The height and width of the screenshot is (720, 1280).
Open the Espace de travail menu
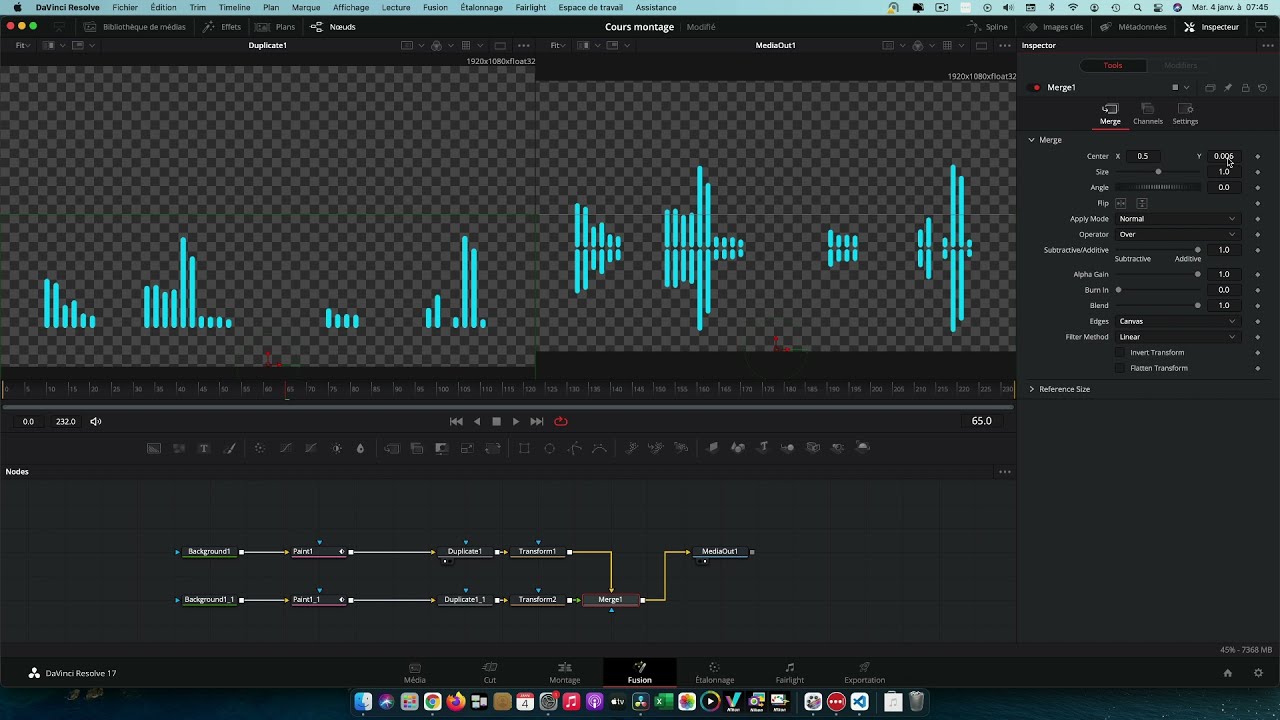[590, 7]
